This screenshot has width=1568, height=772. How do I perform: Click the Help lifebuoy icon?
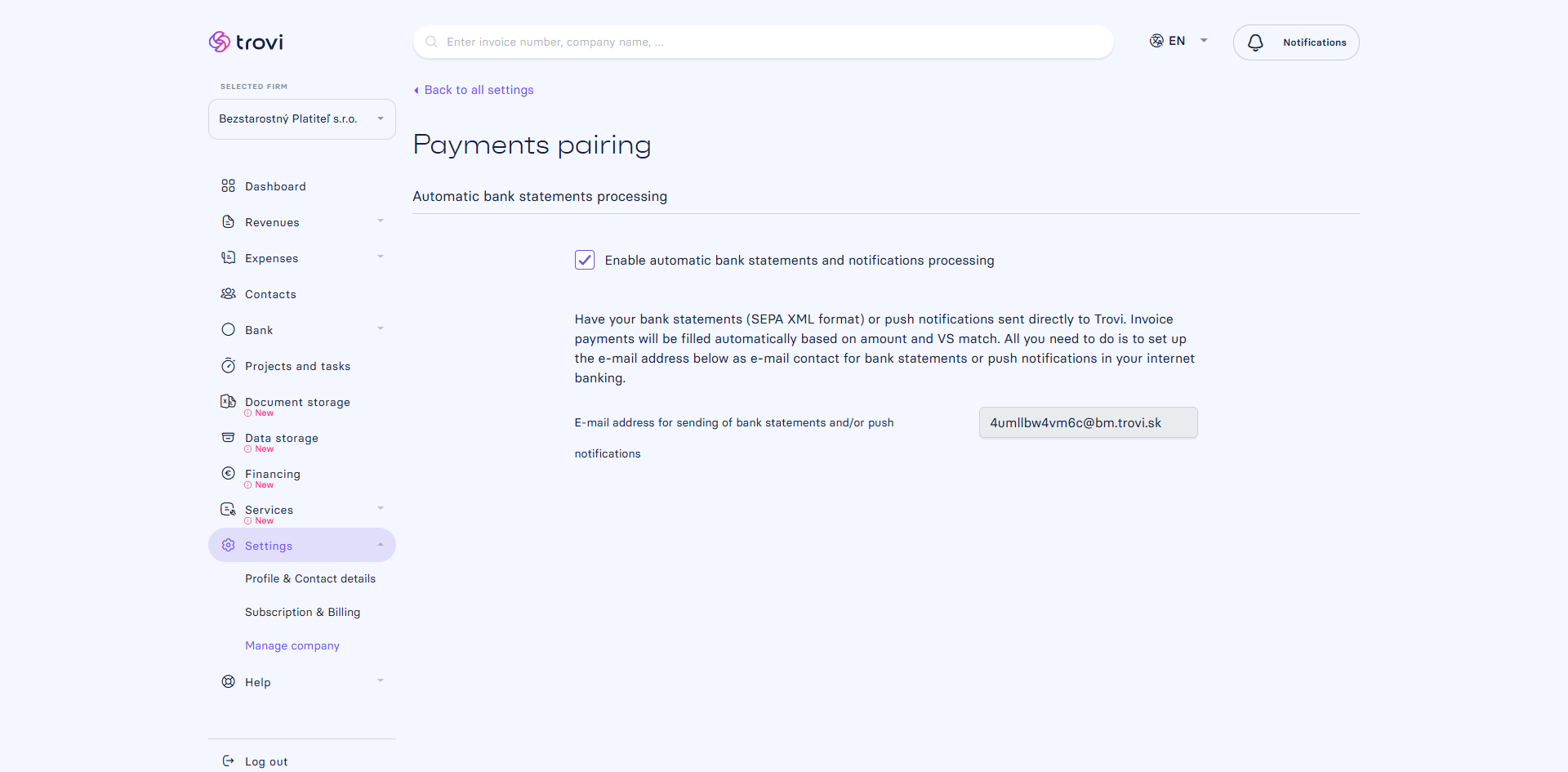point(228,681)
